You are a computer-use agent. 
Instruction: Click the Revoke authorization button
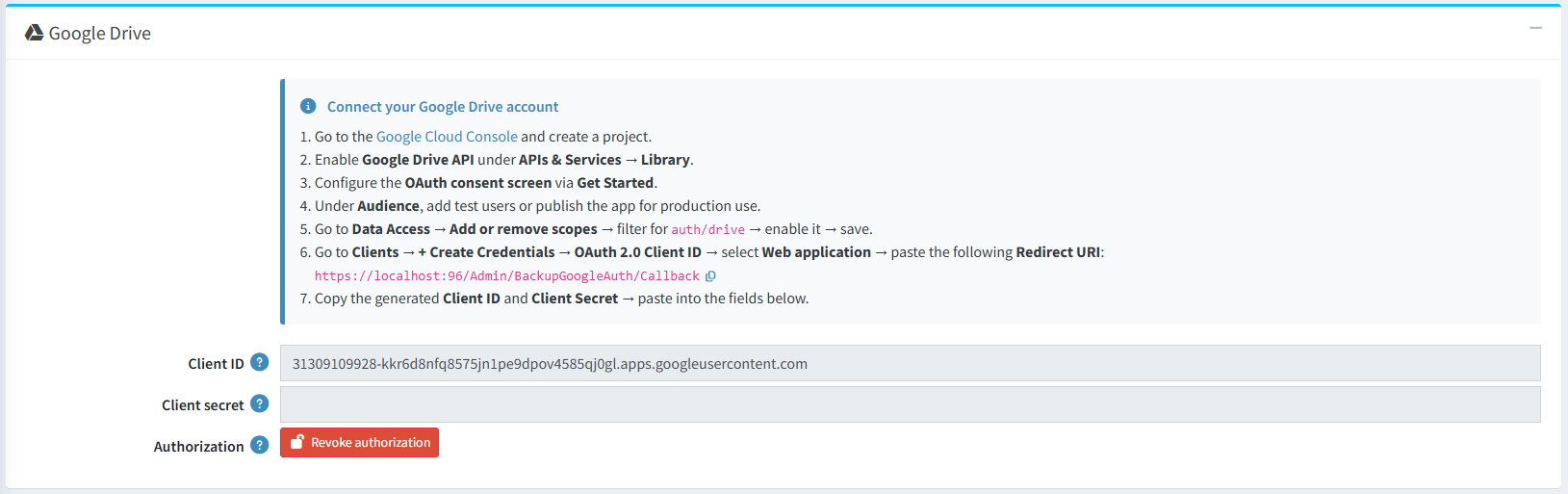[359, 443]
